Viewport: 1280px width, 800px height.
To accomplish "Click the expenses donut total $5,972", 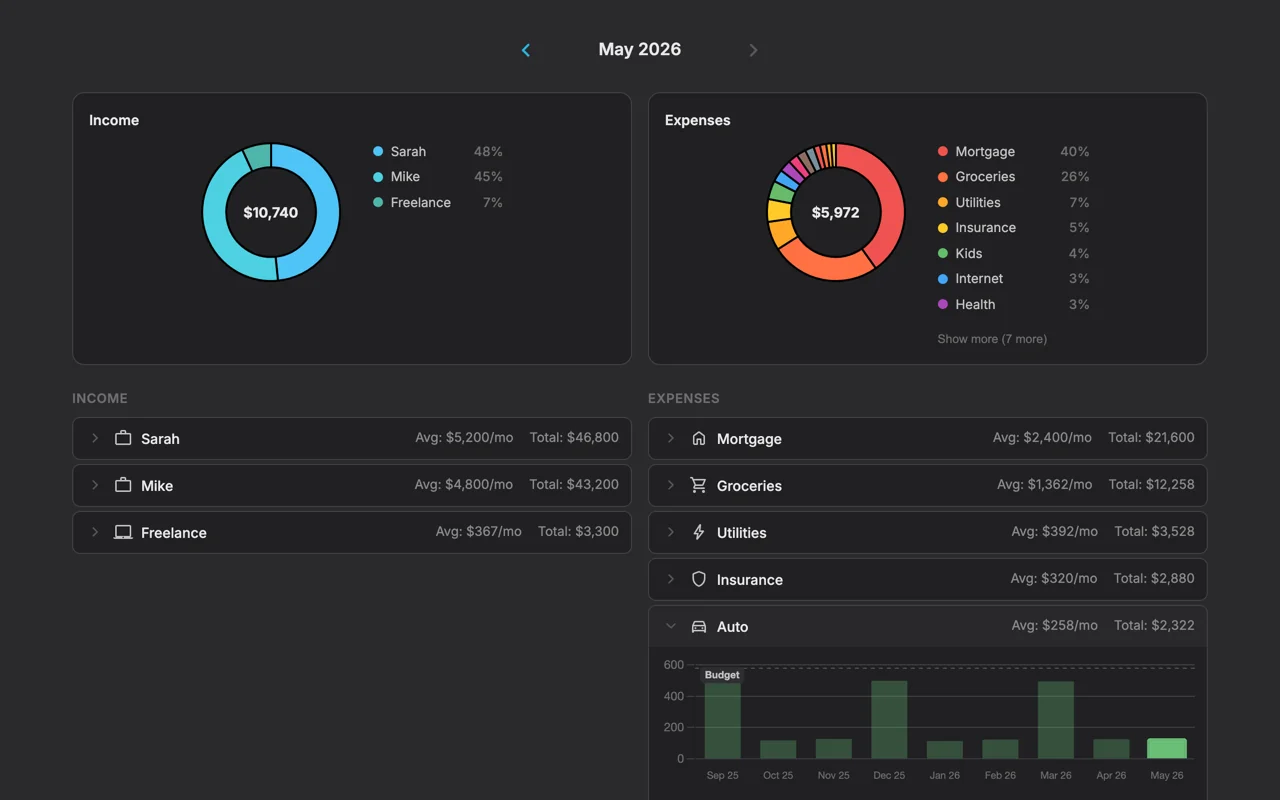I will pos(836,213).
